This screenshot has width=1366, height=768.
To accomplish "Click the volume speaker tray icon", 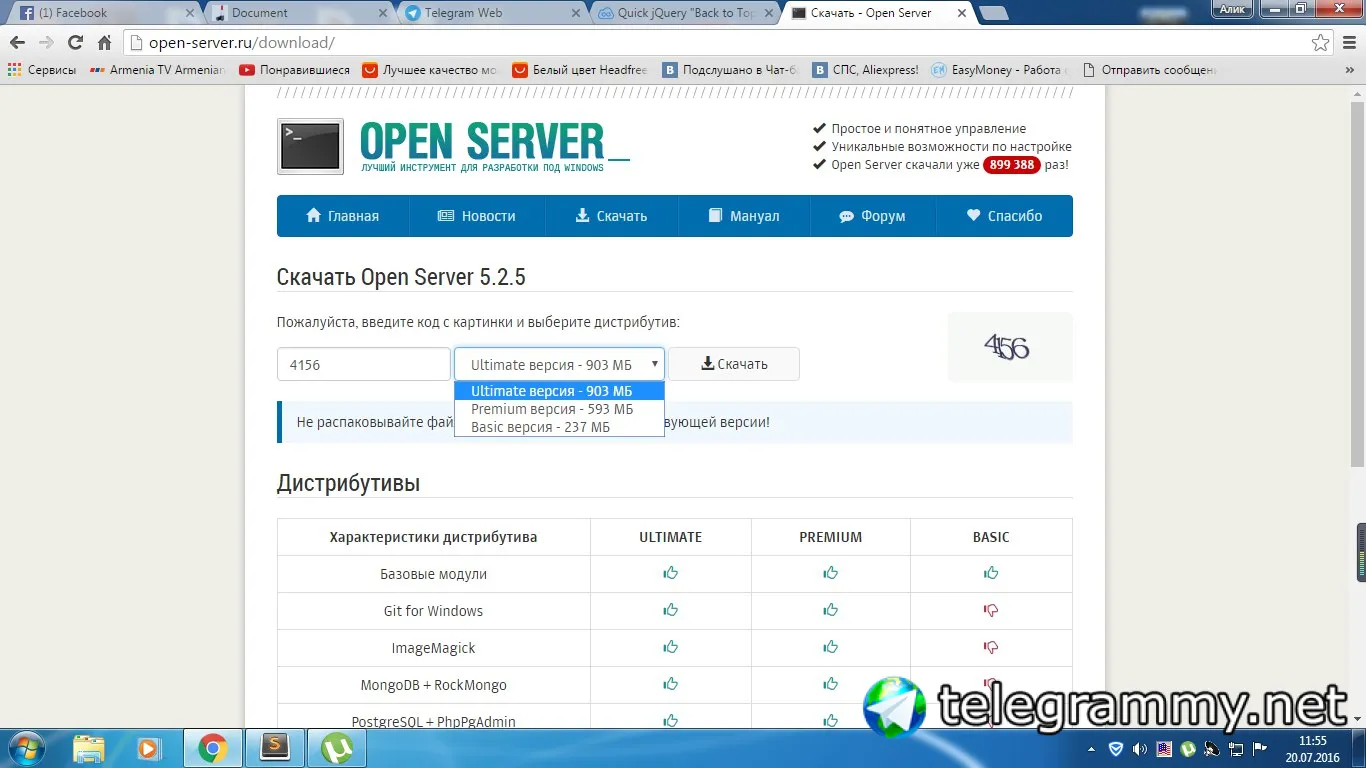I will click(x=1140, y=749).
